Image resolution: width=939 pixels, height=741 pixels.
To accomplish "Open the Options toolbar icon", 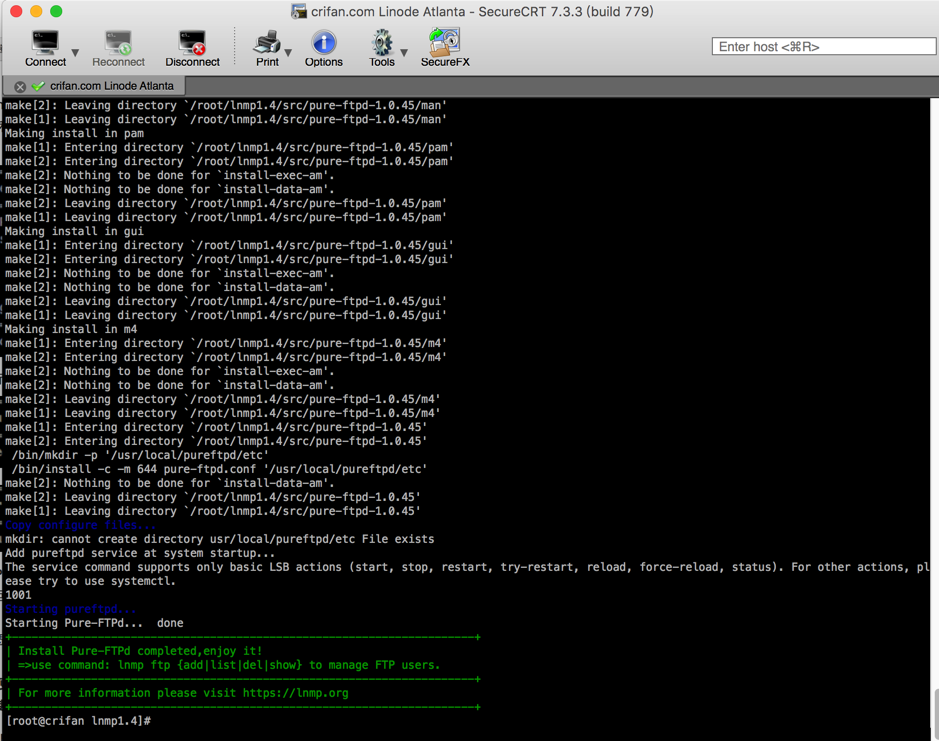I will 323,48.
